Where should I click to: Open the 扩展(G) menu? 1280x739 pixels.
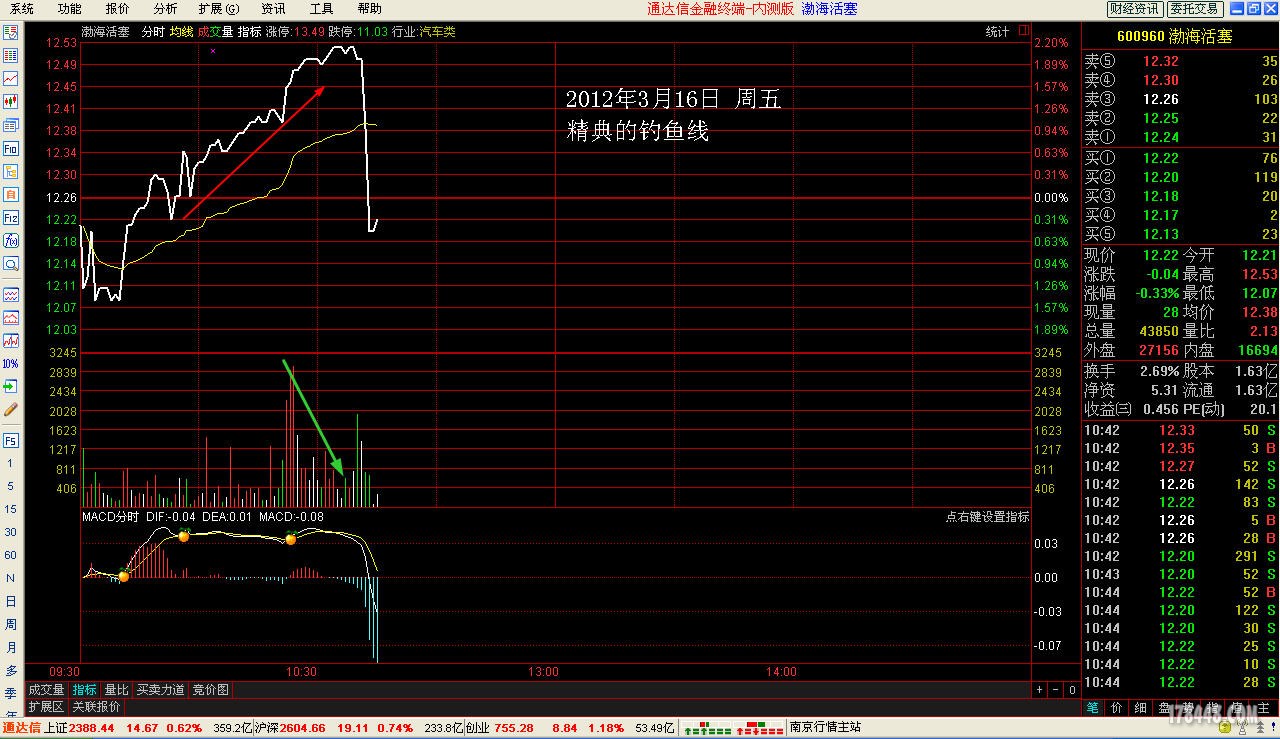point(219,9)
